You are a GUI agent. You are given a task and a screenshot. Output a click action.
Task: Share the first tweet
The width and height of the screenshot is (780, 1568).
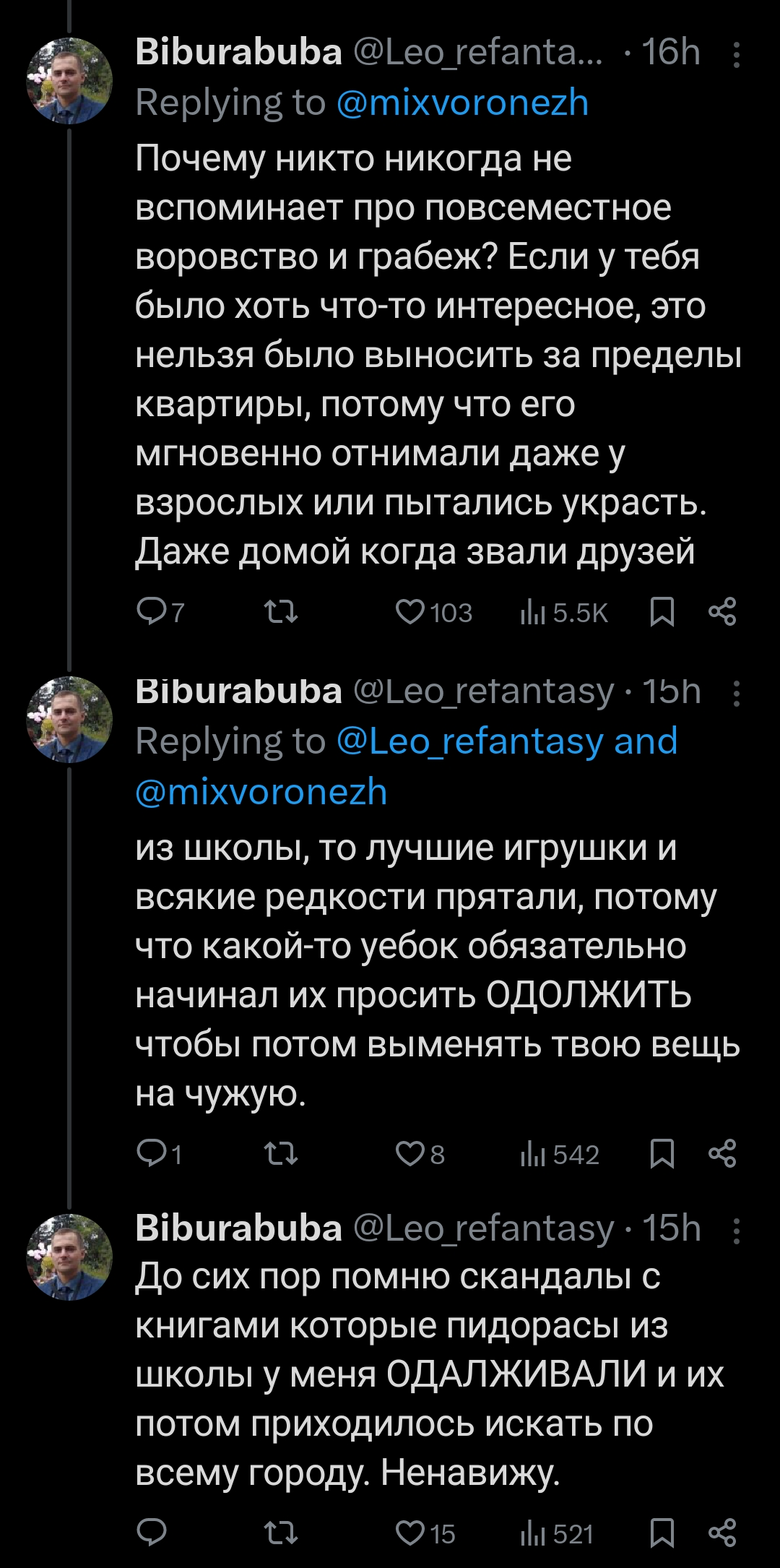pyautogui.click(x=722, y=612)
